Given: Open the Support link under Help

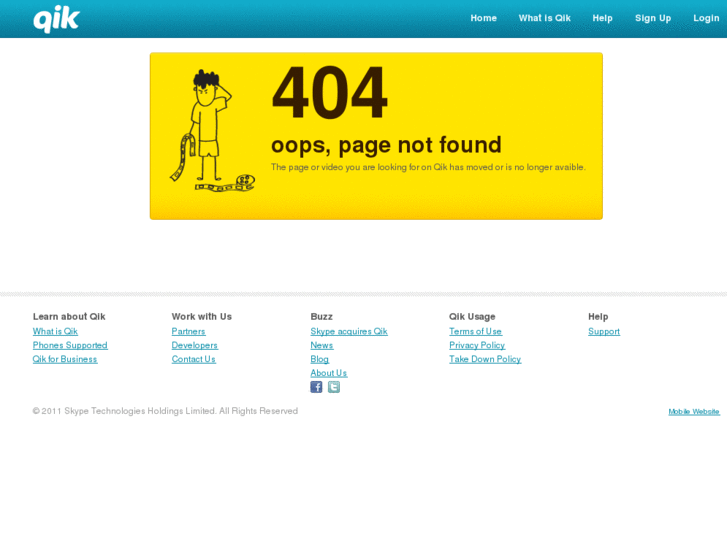Looking at the screenshot, I should click(x=604, y=331).
